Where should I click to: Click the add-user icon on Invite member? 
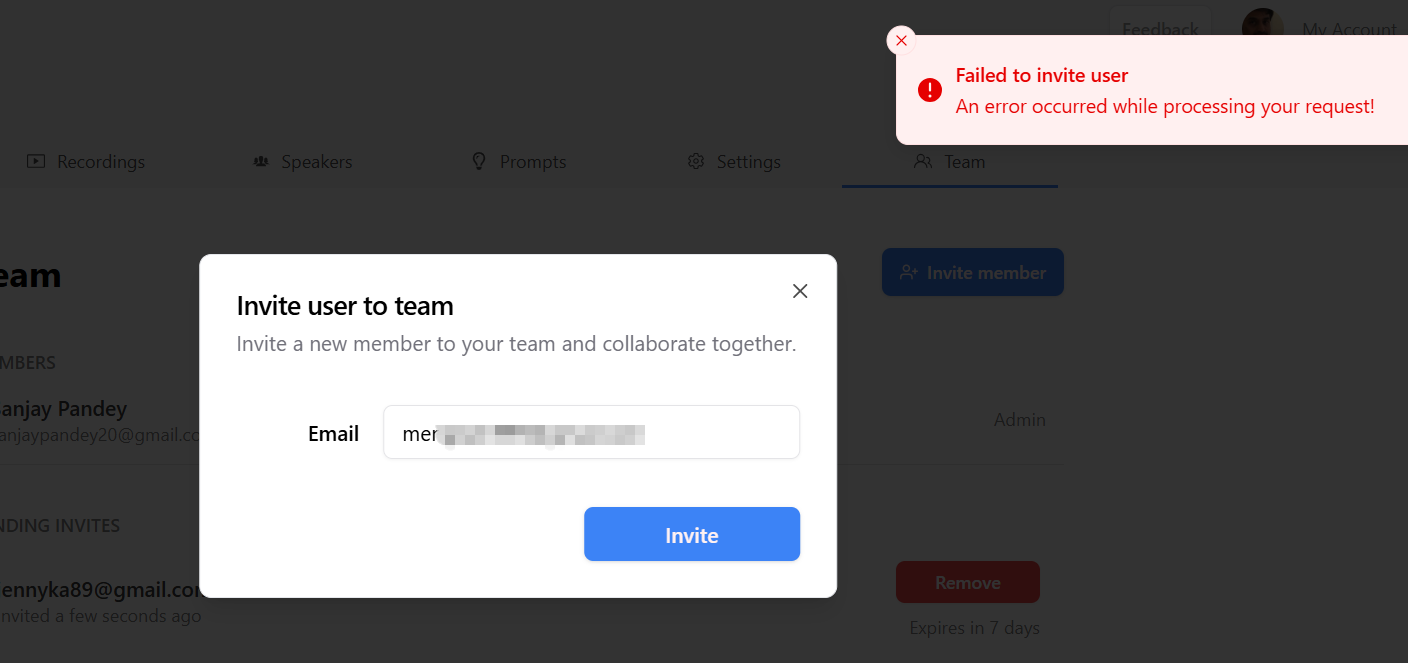tap(909, 272)
